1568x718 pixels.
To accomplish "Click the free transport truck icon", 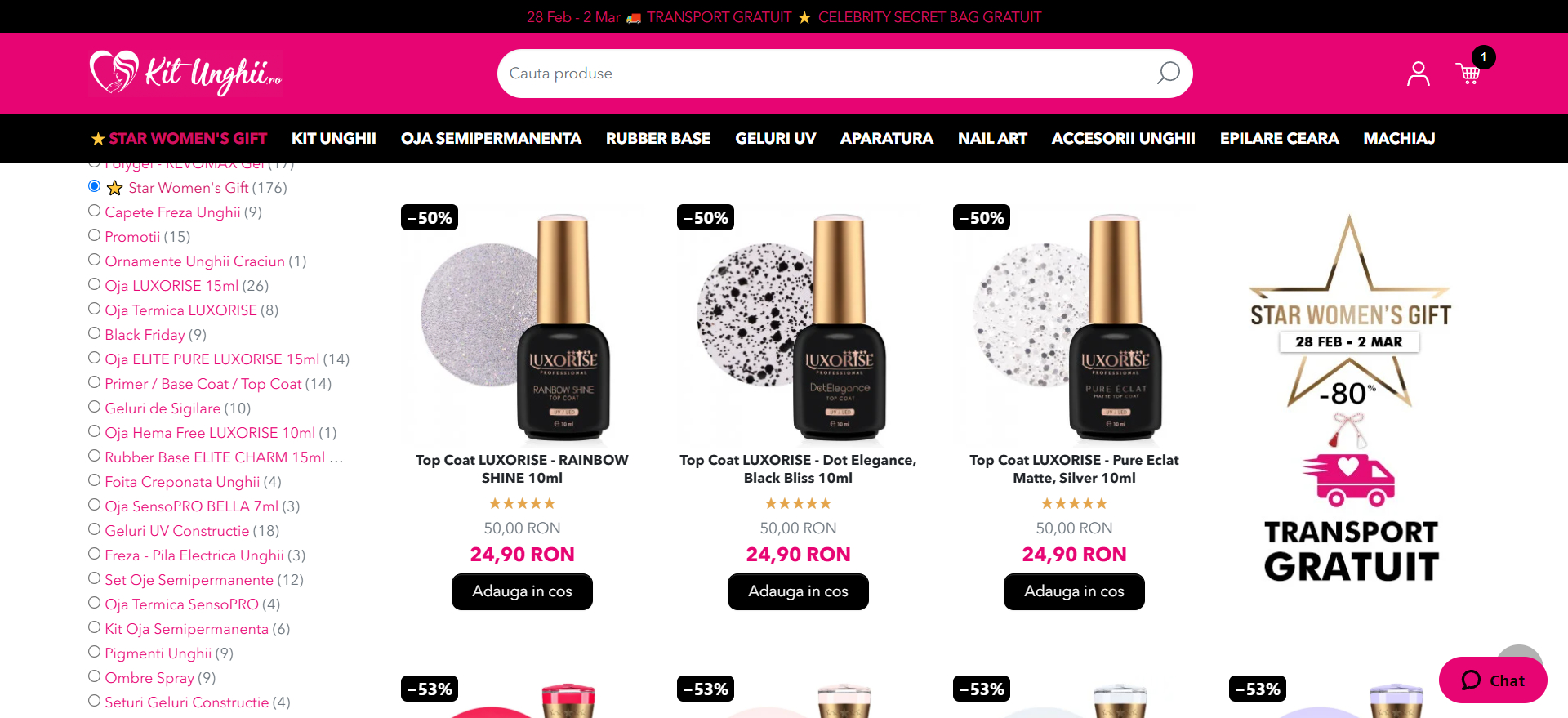I will pyautogui.click(x=1349, y=480).
